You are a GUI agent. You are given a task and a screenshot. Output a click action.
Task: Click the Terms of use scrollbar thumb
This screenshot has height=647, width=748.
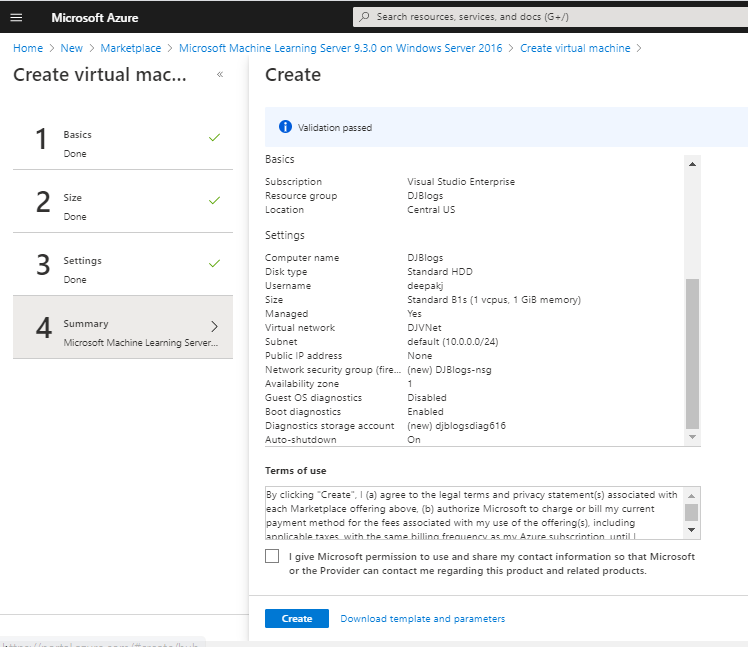tap(691, 512)
